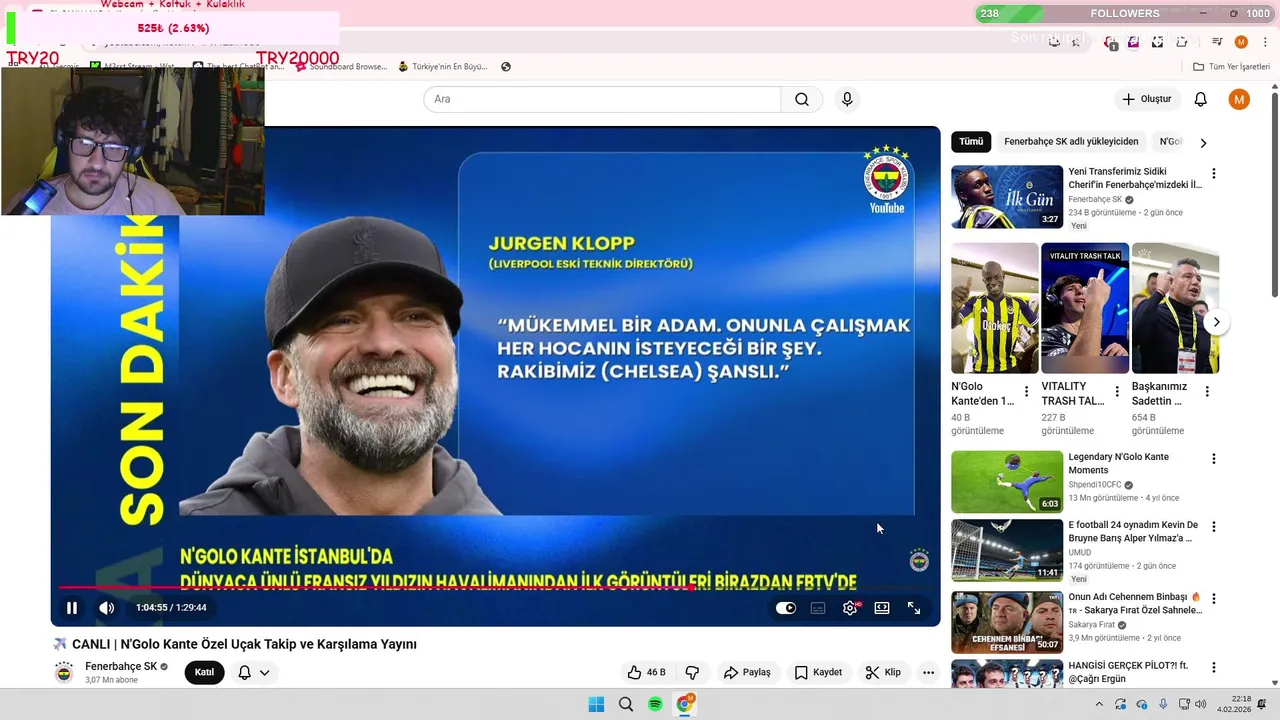Open menu for VITALITY TRASH TALK short
The height and width of the screenshot is (720, 1280).
coord(1116,392)
